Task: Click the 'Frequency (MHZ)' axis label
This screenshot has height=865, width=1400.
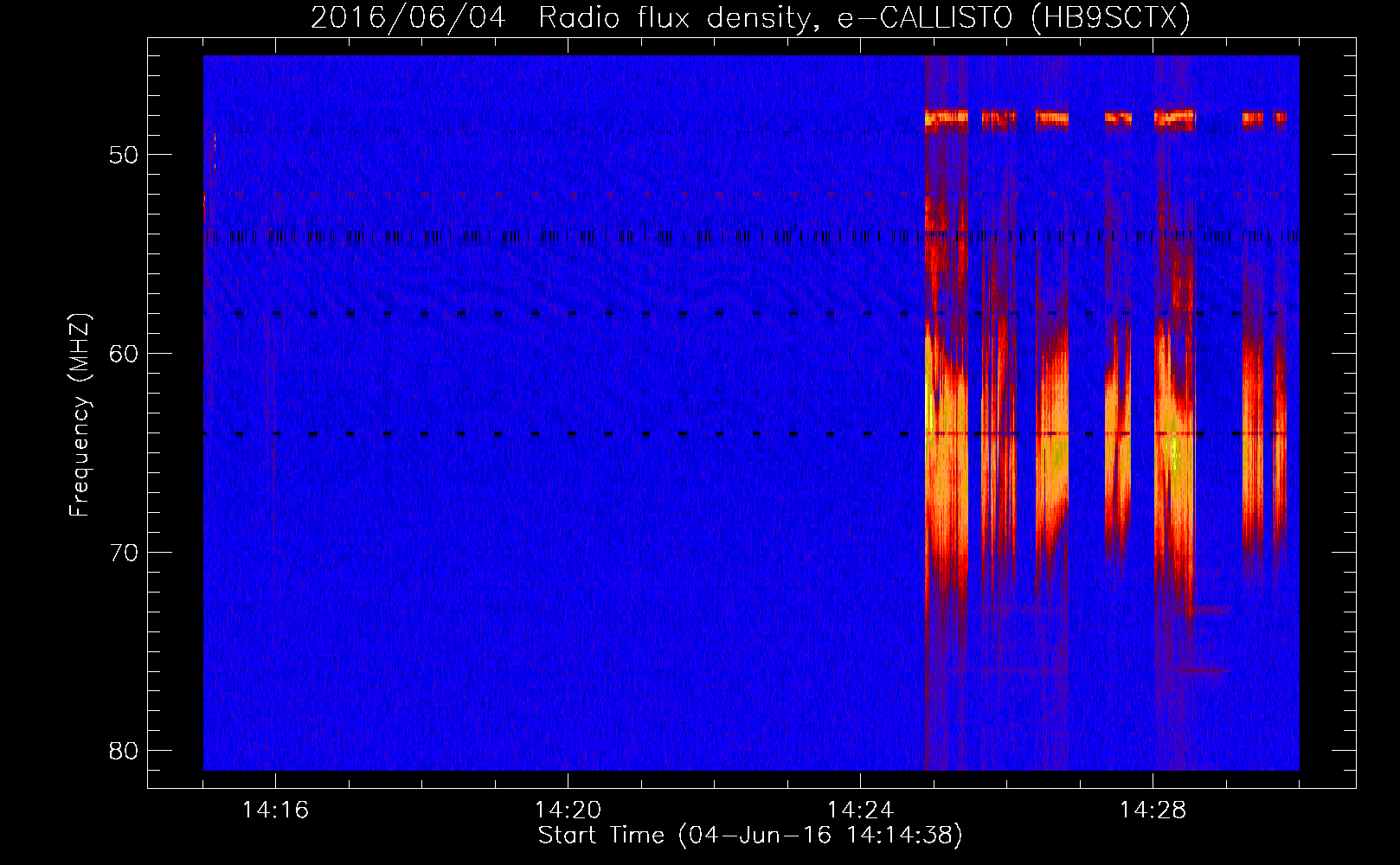Action: [x=80, y=415]
